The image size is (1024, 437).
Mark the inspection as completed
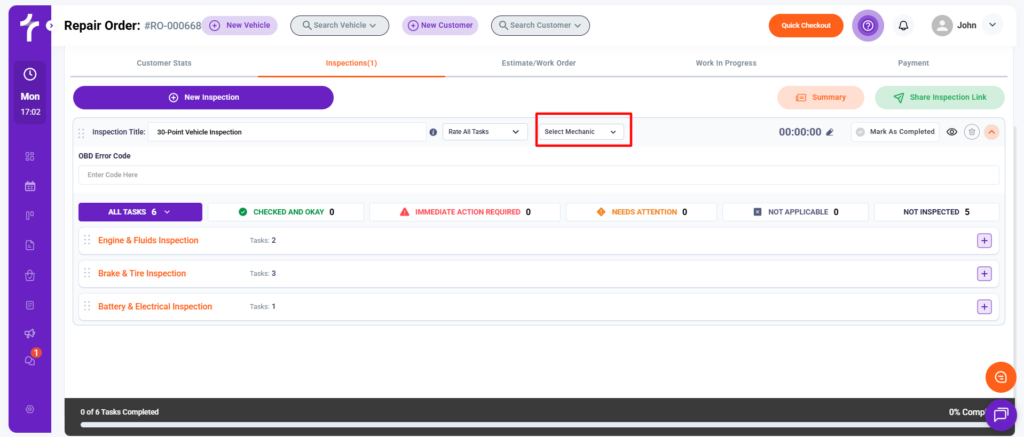pyautogui.click(x=895, y=132)
